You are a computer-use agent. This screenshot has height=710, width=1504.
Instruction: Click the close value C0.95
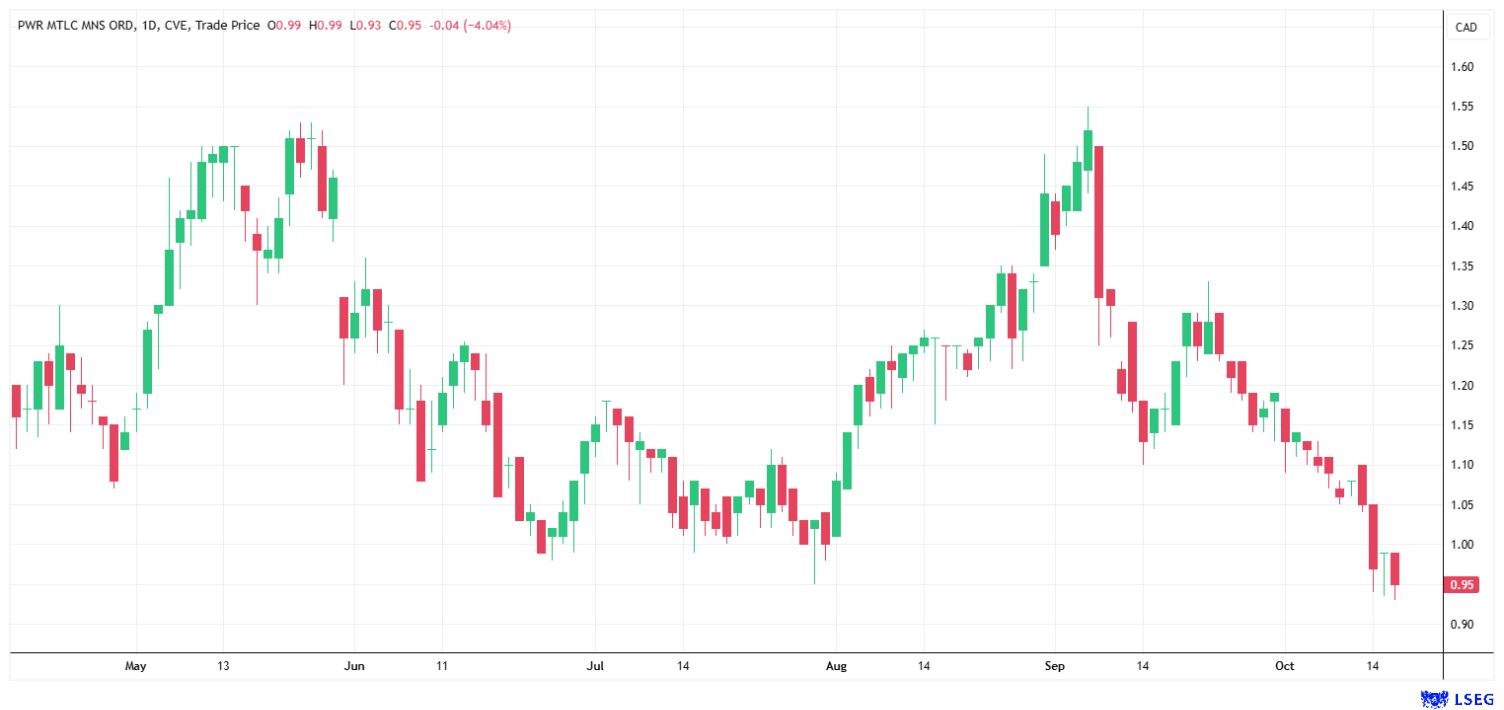click(x=403, y=26)
